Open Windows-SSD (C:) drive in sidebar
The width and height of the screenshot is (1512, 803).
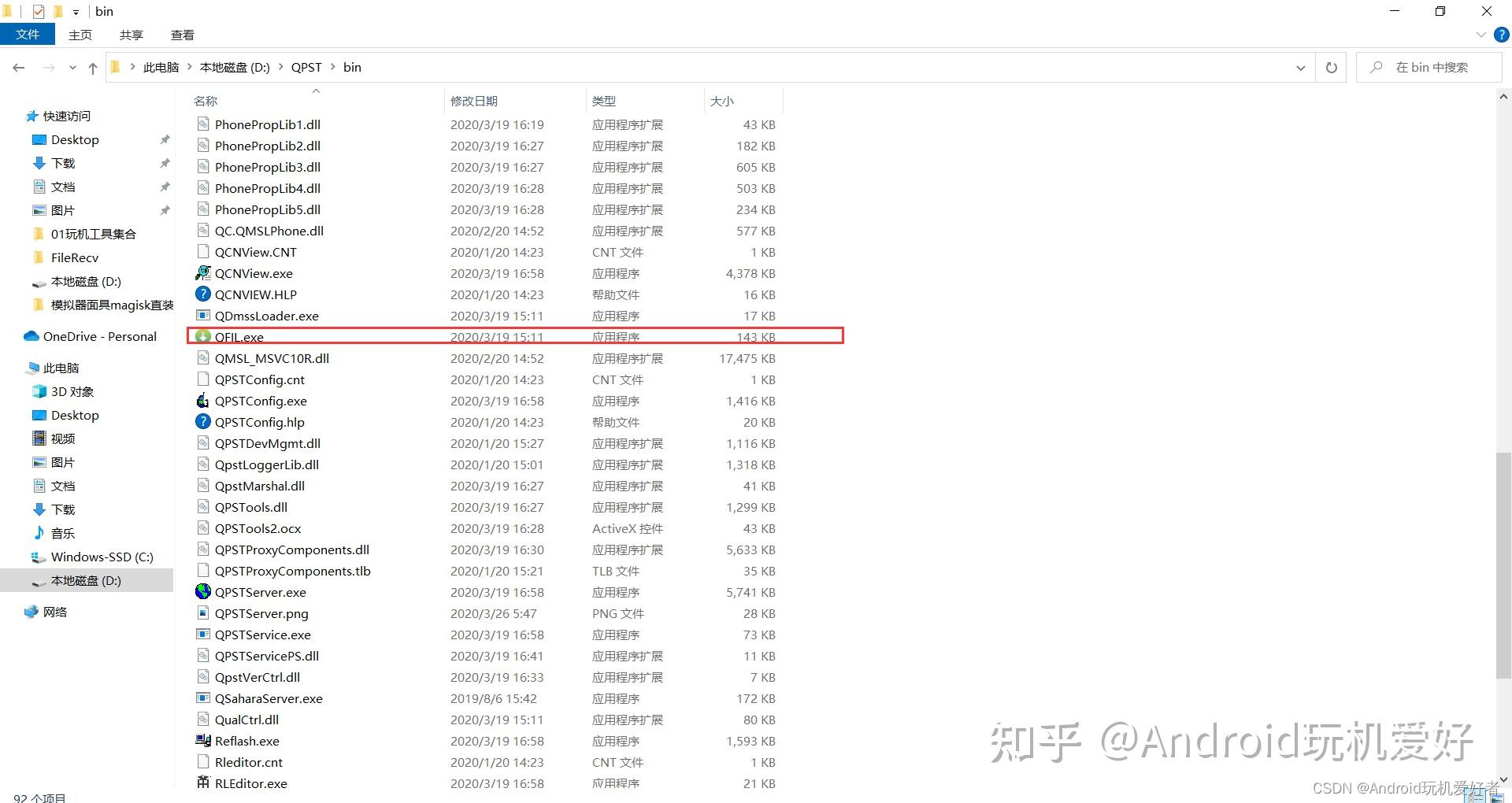[x=92, y=557]
